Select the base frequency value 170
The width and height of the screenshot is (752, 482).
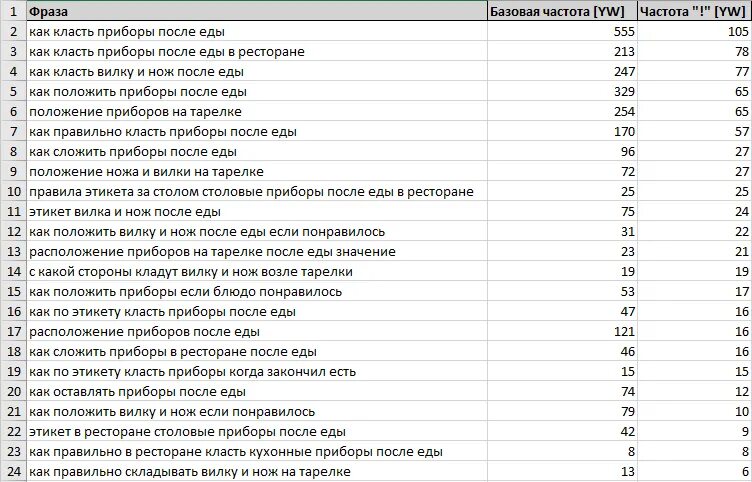click(624, 131)
